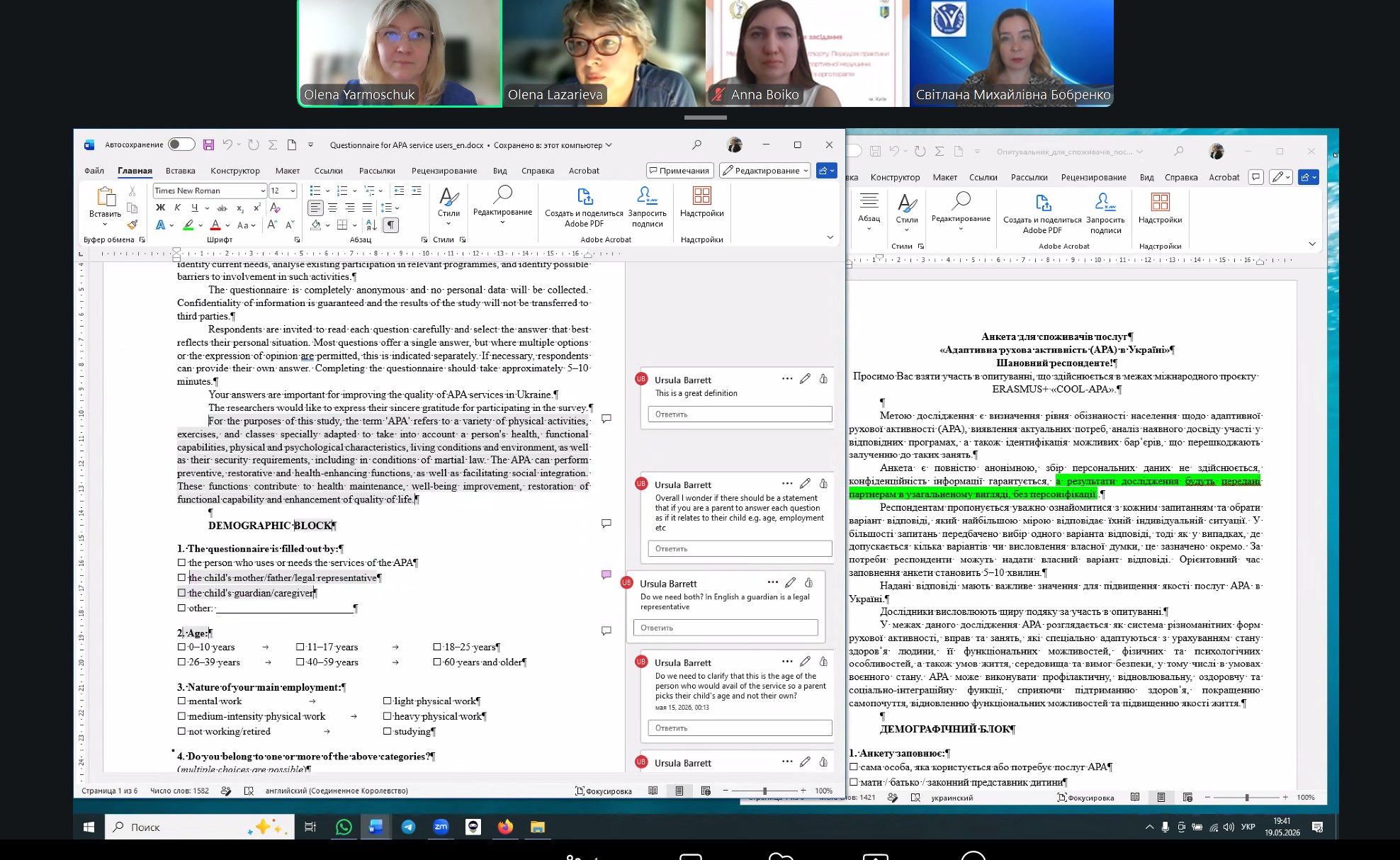Check the 'heavy physical work' checkbox
This screenshot has width=1400, height=860.
coord(387,716)
